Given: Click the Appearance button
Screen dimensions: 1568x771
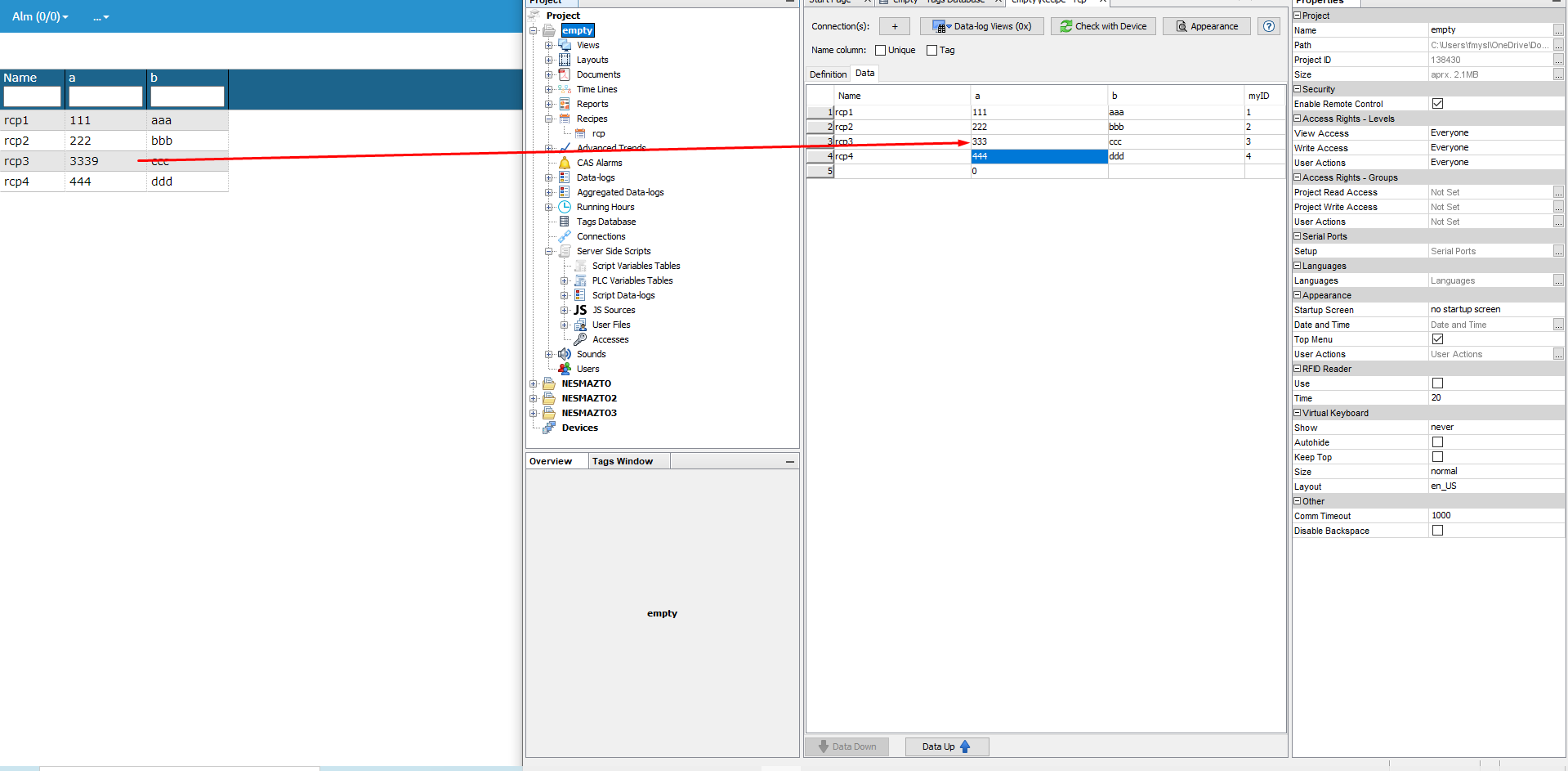Looking at the screenshot, I should 1206,26.
